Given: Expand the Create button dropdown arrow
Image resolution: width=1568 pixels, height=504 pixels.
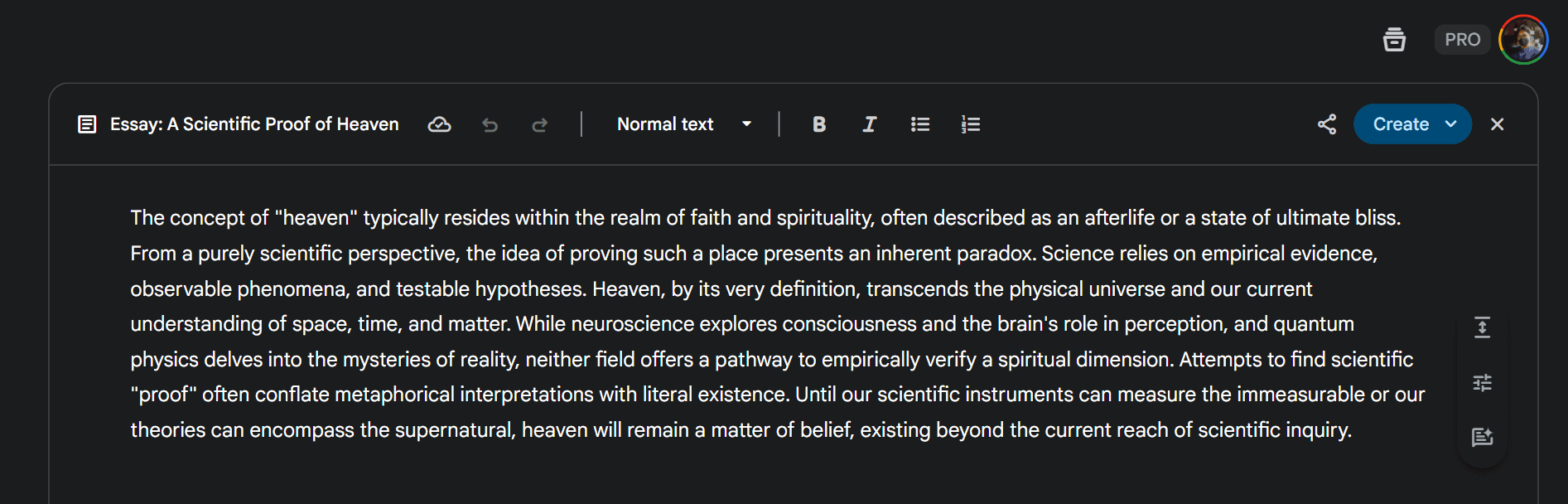Looking at the screenshot, I should pos(1451,124).
